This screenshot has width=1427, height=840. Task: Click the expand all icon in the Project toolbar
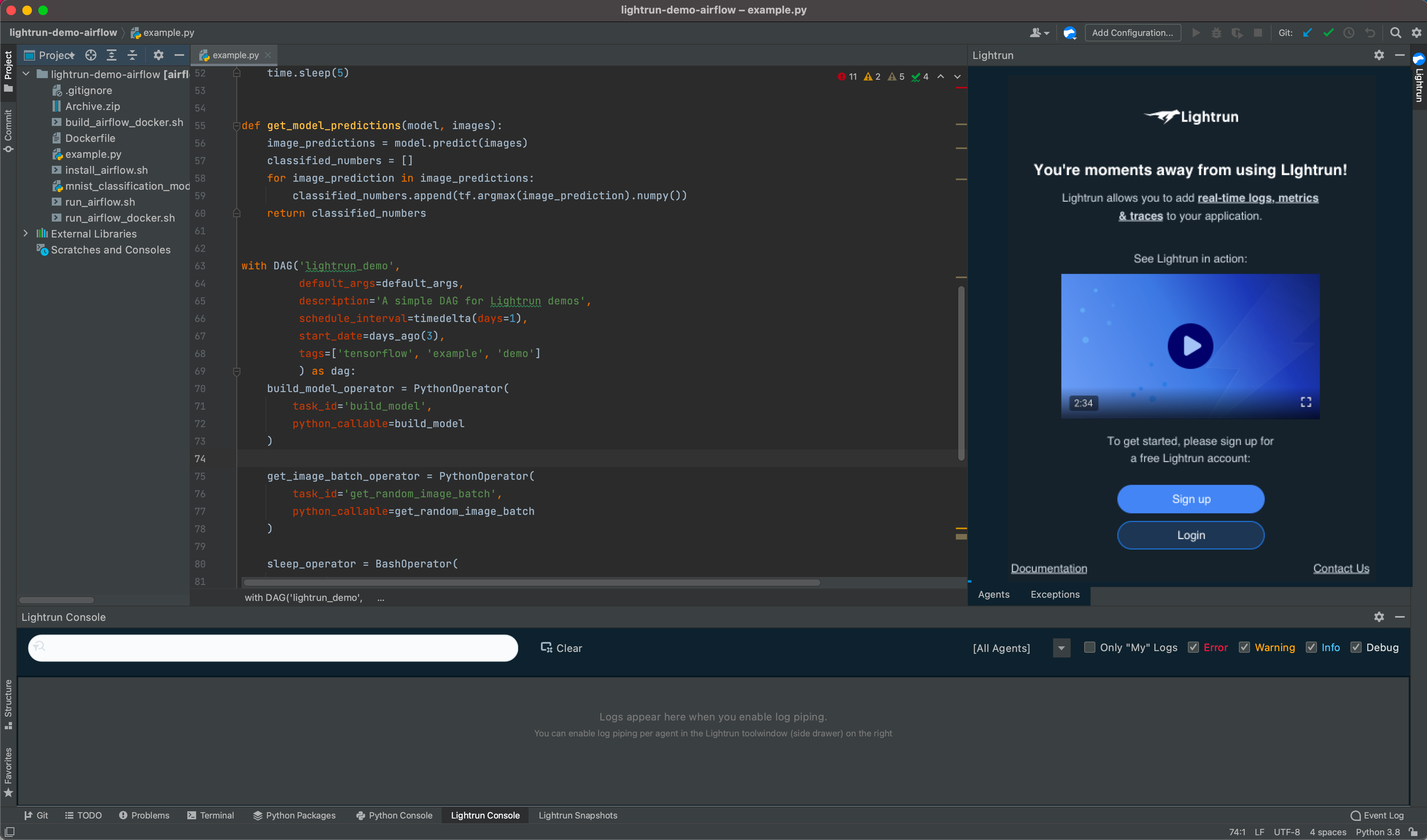click(112, 55)
